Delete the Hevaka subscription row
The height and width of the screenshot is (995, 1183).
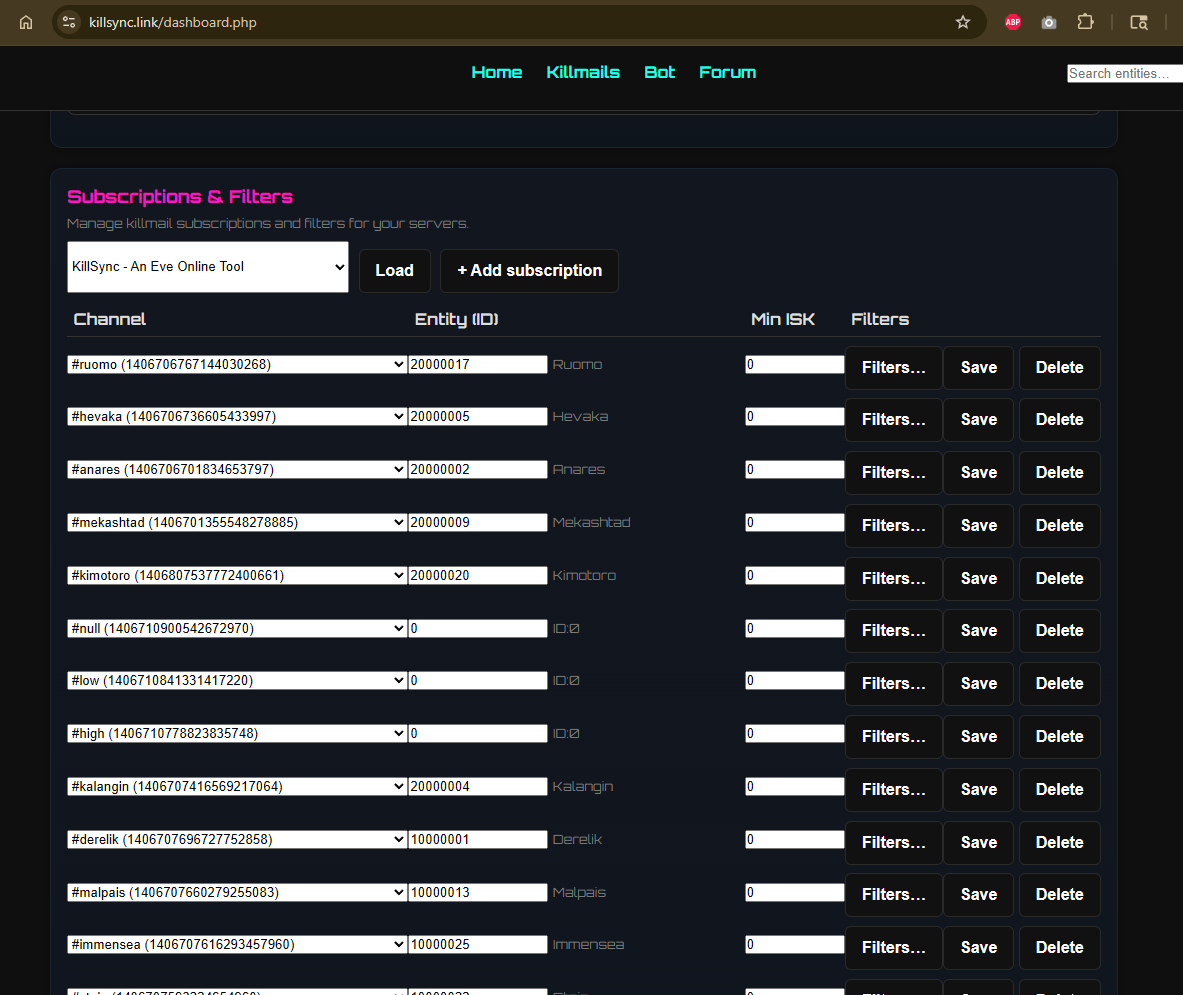(x=1059, y=420)
